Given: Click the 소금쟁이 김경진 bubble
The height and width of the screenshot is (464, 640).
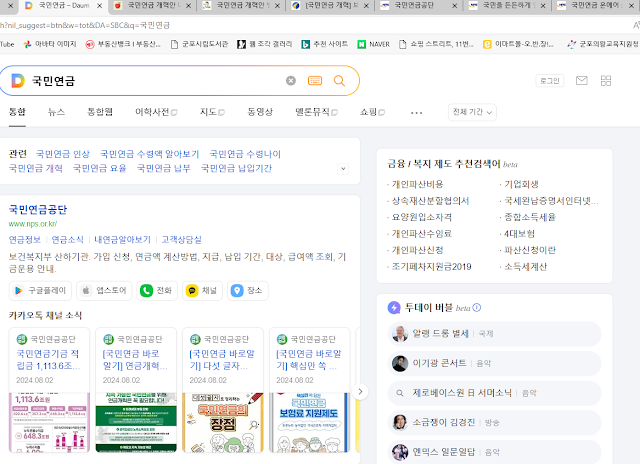Looking at the screenshot, I should (x=494, y=422).
